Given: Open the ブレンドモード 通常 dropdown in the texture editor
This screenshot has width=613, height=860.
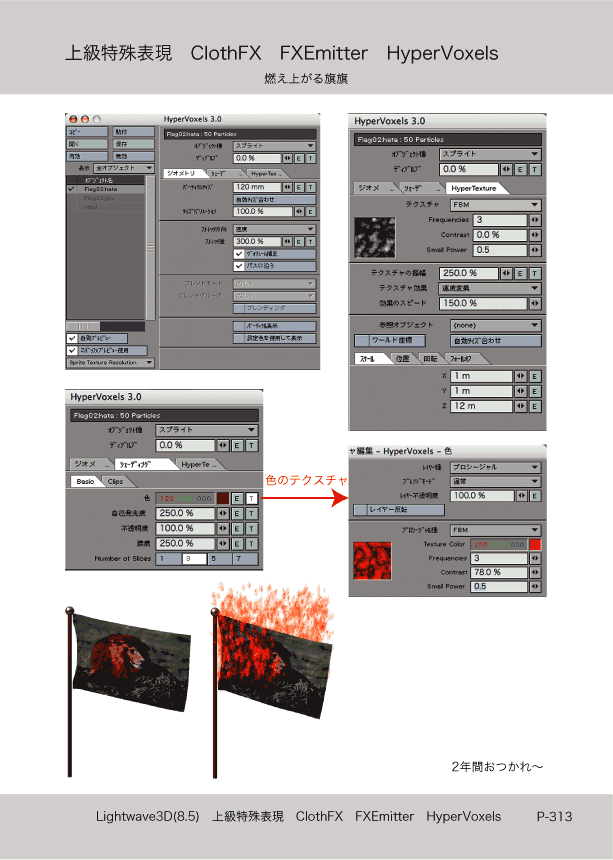Looking at the screenshot, I should point(496,481).
